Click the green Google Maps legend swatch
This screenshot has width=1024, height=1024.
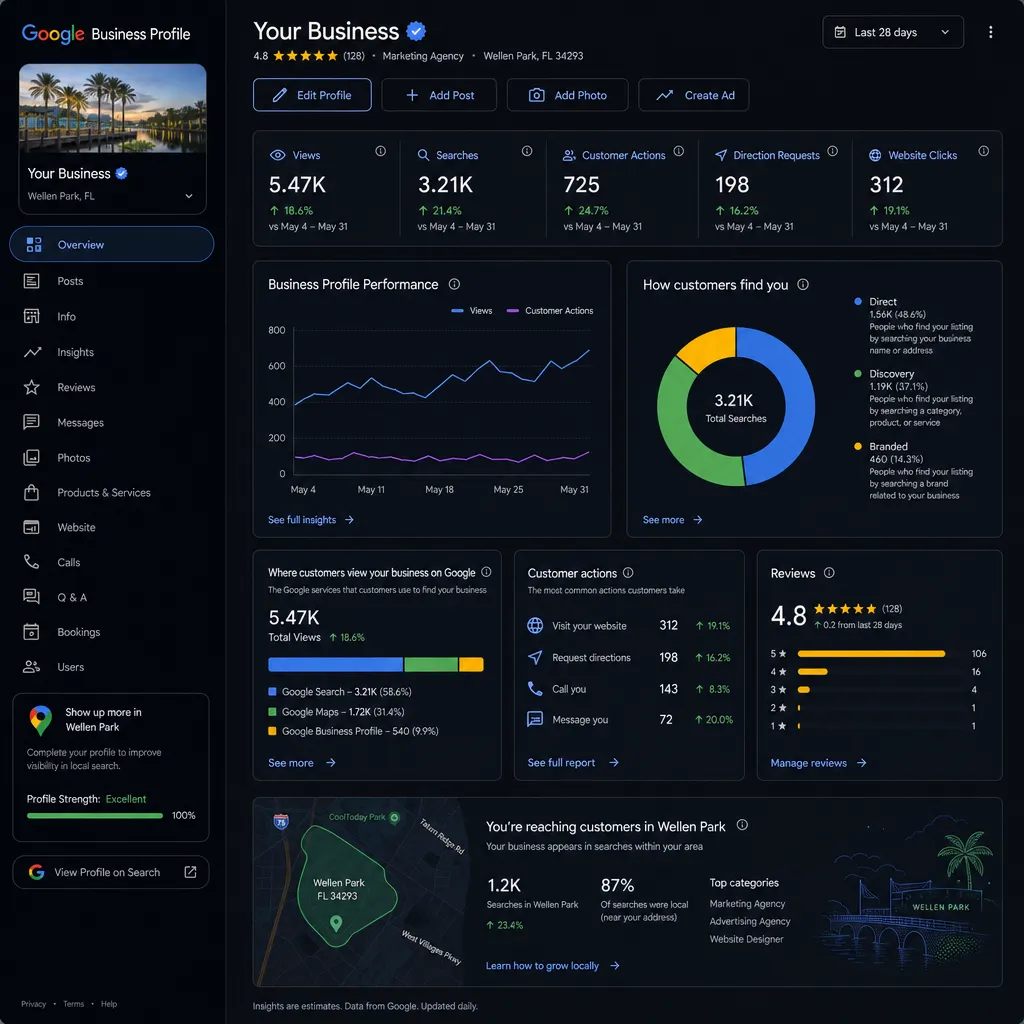pyautogui.click(x=272, y=712)
